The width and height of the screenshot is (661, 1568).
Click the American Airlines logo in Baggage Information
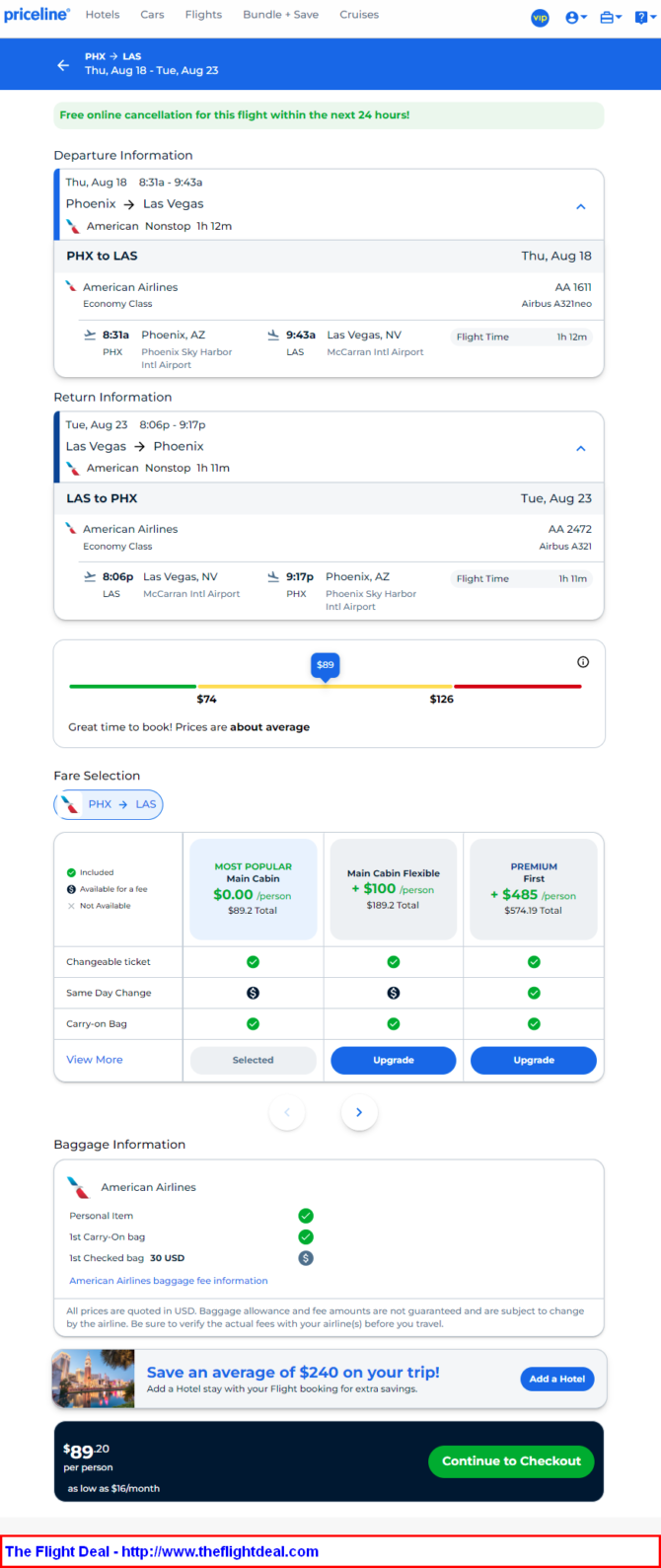78,1187
